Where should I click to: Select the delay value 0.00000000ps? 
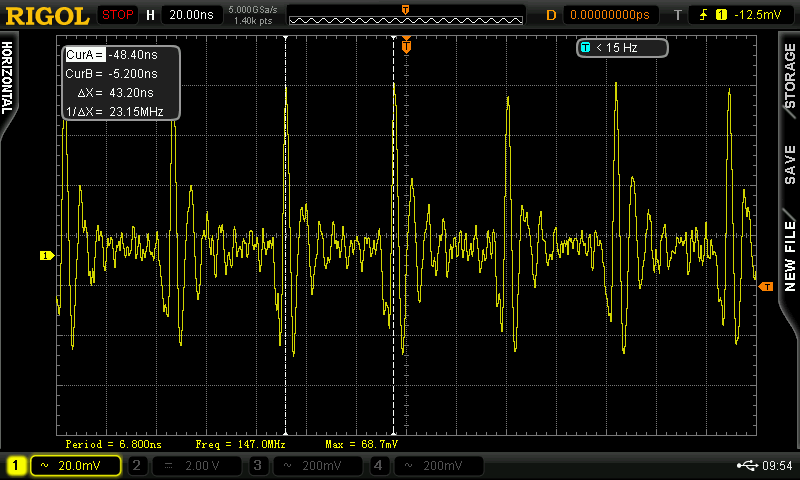pos(610,15)
